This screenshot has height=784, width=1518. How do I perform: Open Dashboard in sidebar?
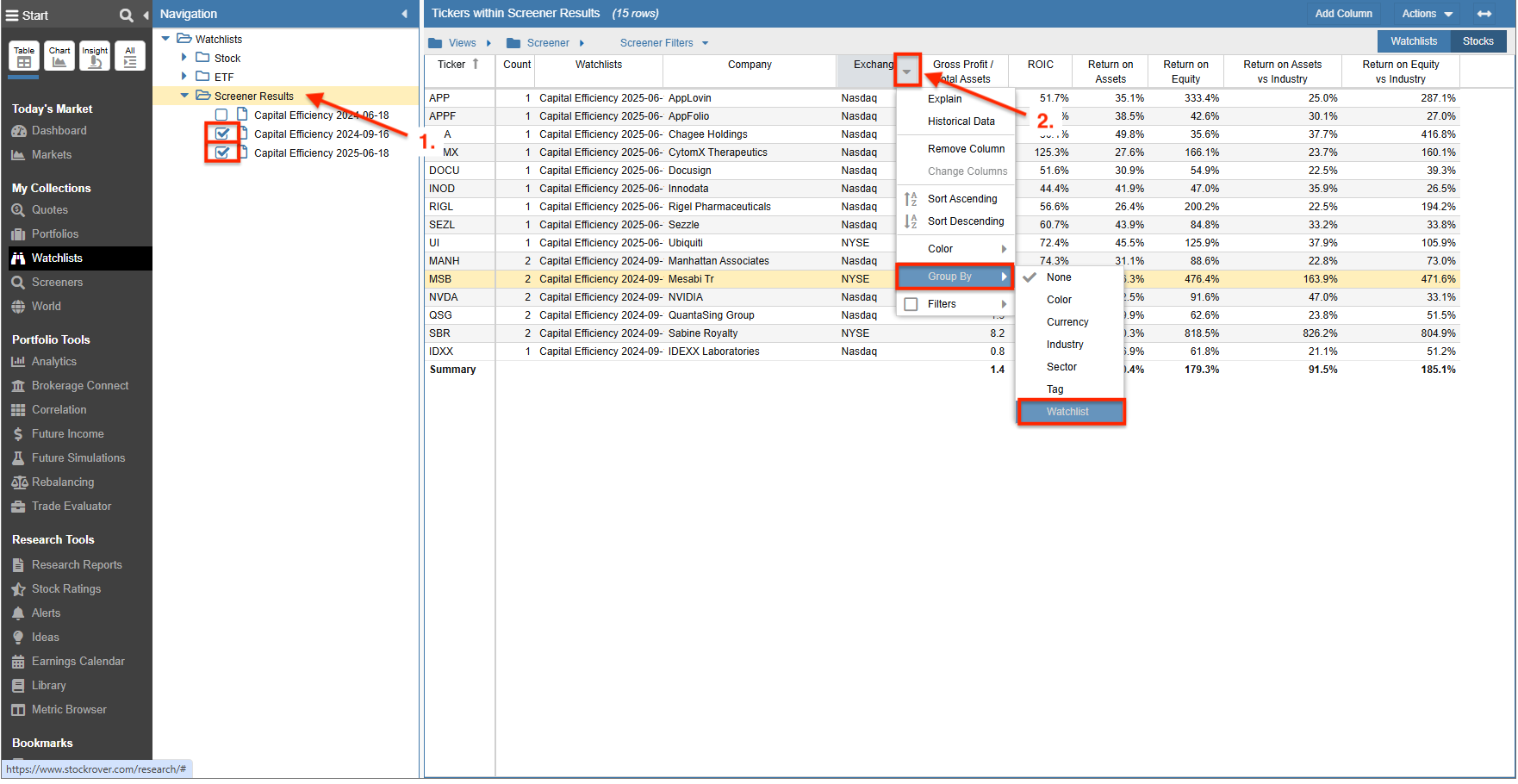(59, 131)
